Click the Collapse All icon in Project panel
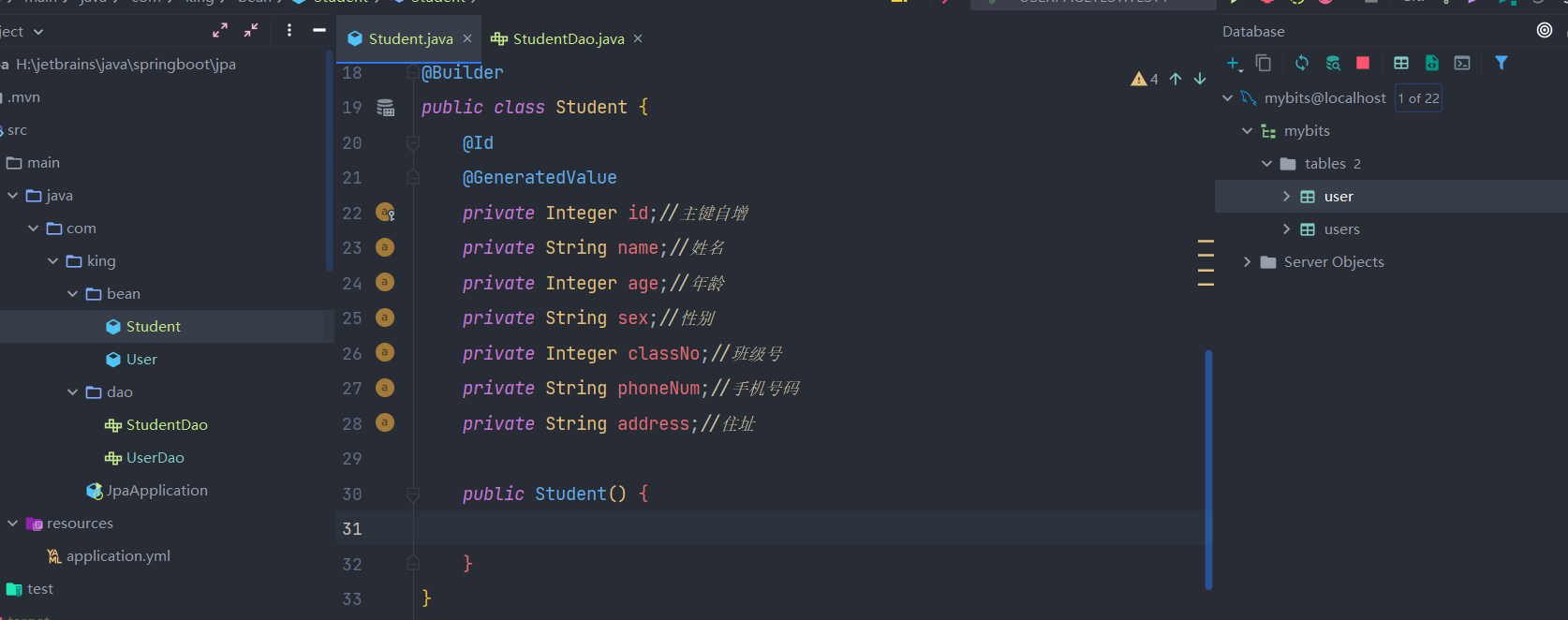 coord(251,31)
